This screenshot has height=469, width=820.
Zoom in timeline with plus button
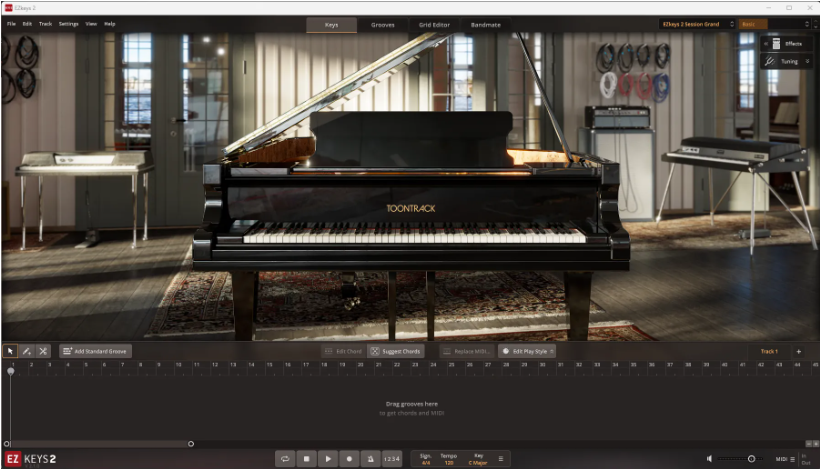point(815,443)
